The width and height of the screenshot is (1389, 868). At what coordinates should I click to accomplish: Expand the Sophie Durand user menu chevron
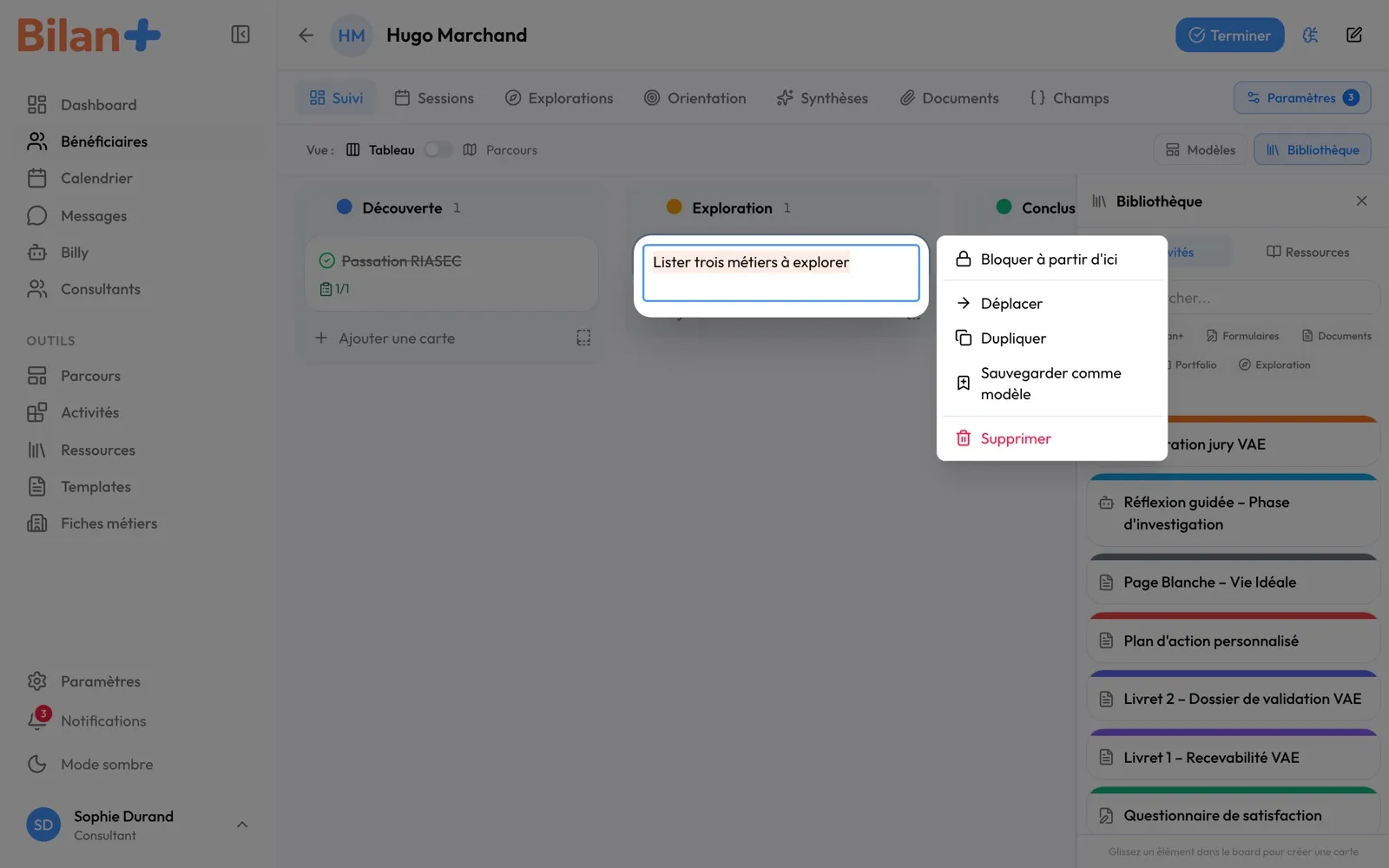pos(242,825)
